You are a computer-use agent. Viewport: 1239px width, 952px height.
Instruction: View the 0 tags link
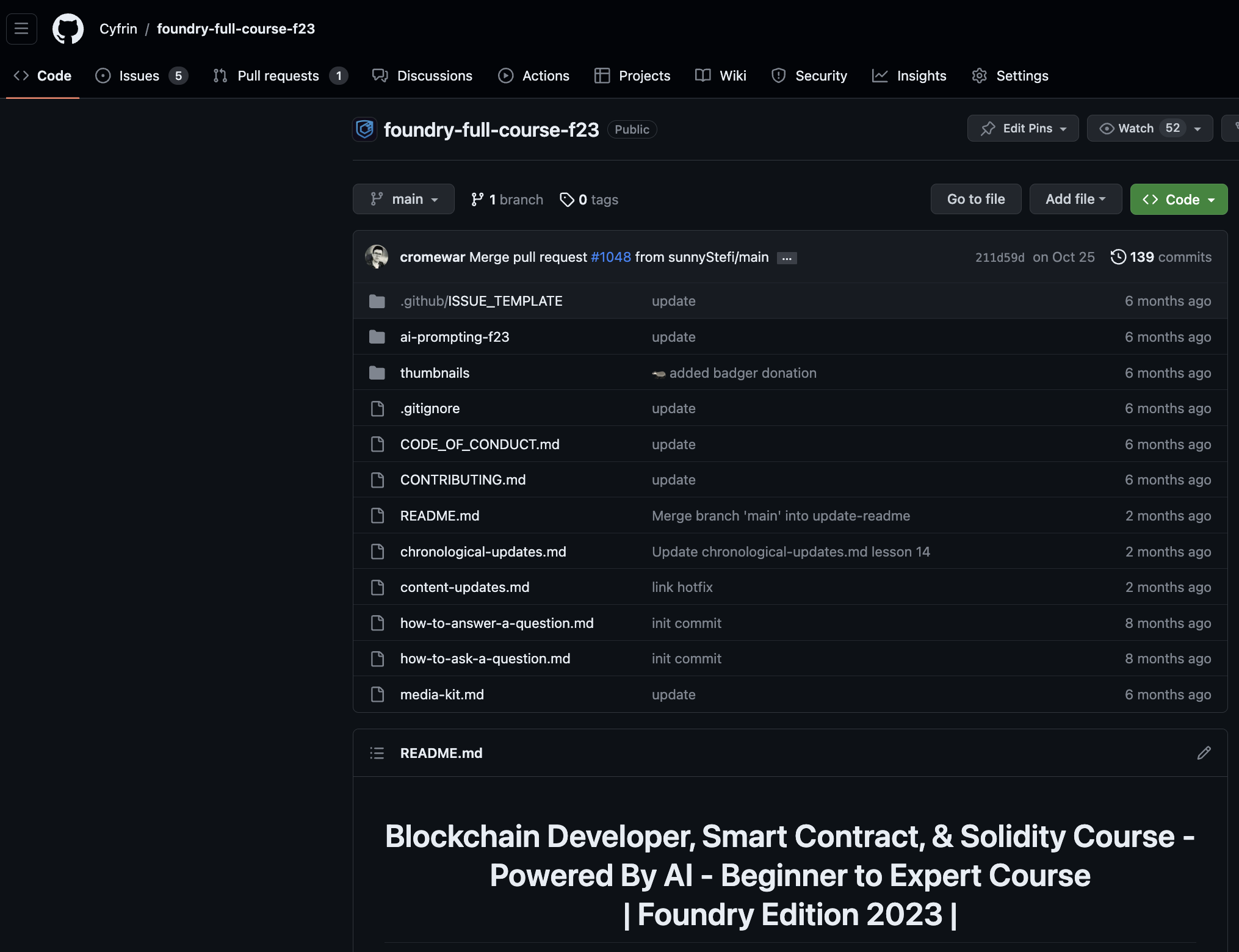(589, 200)
